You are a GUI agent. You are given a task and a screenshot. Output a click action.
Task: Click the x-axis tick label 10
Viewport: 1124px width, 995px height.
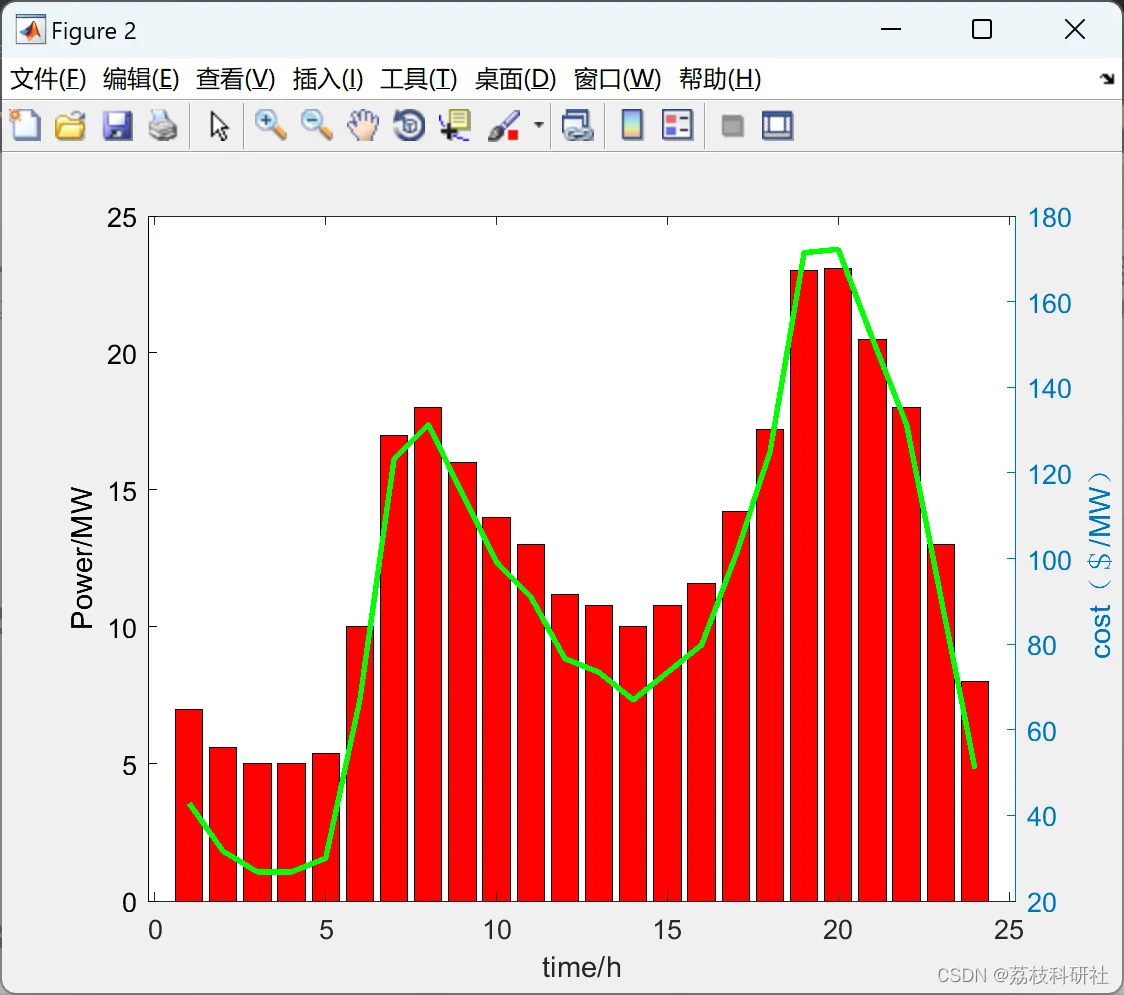pos(496,930)
